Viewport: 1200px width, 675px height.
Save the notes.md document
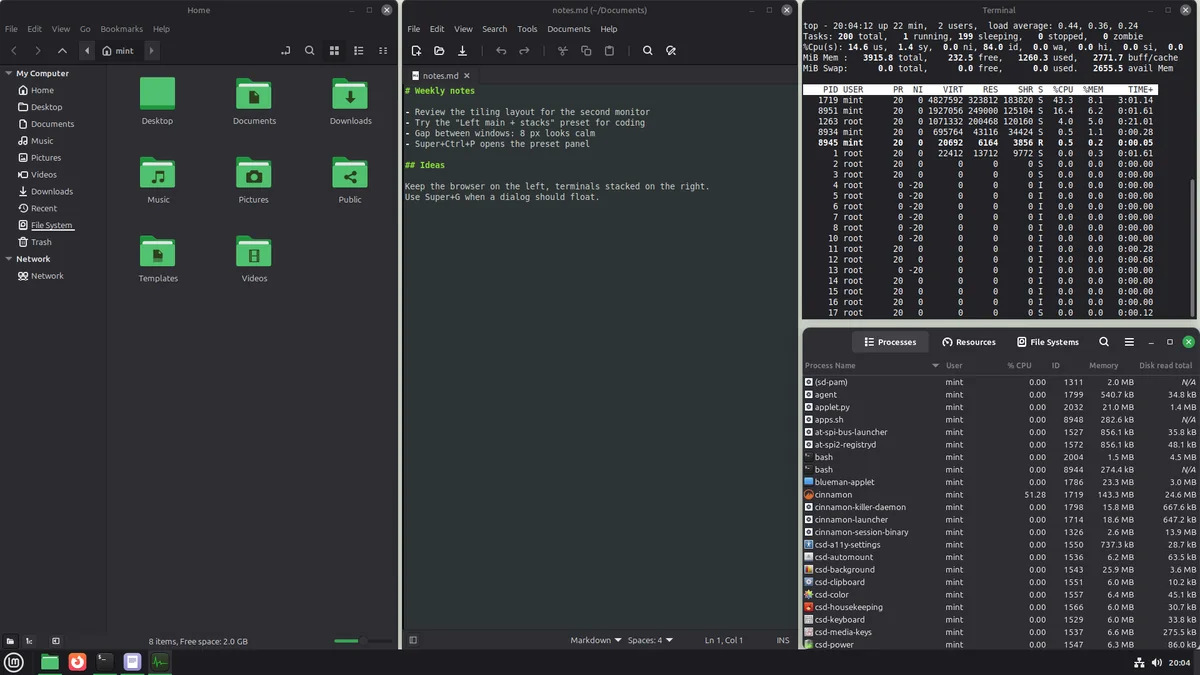(x=462, y=50)
